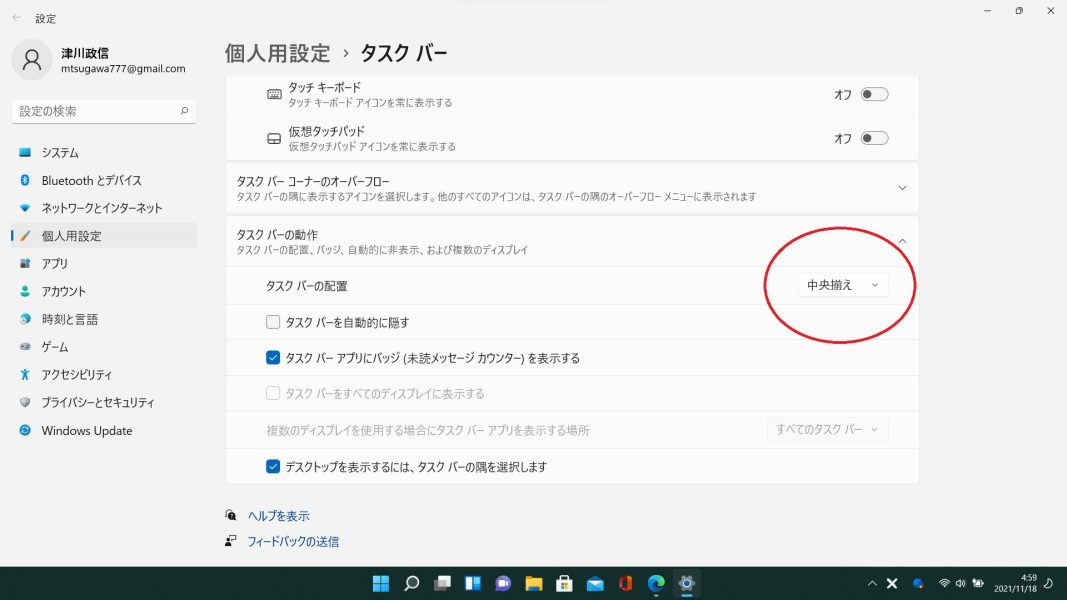
Task: Check タスク バーを自動的に隠す checkbox
Action: click(273, 322)
